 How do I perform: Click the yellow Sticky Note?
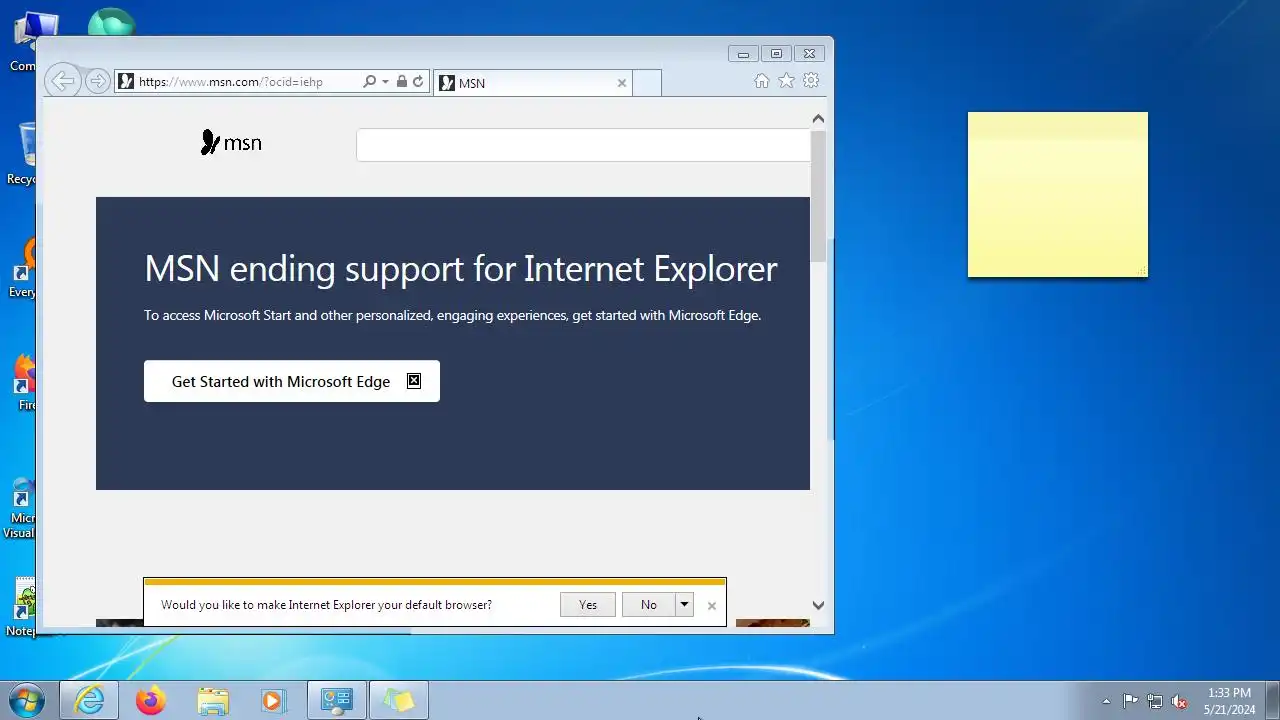pos(1058,195)
